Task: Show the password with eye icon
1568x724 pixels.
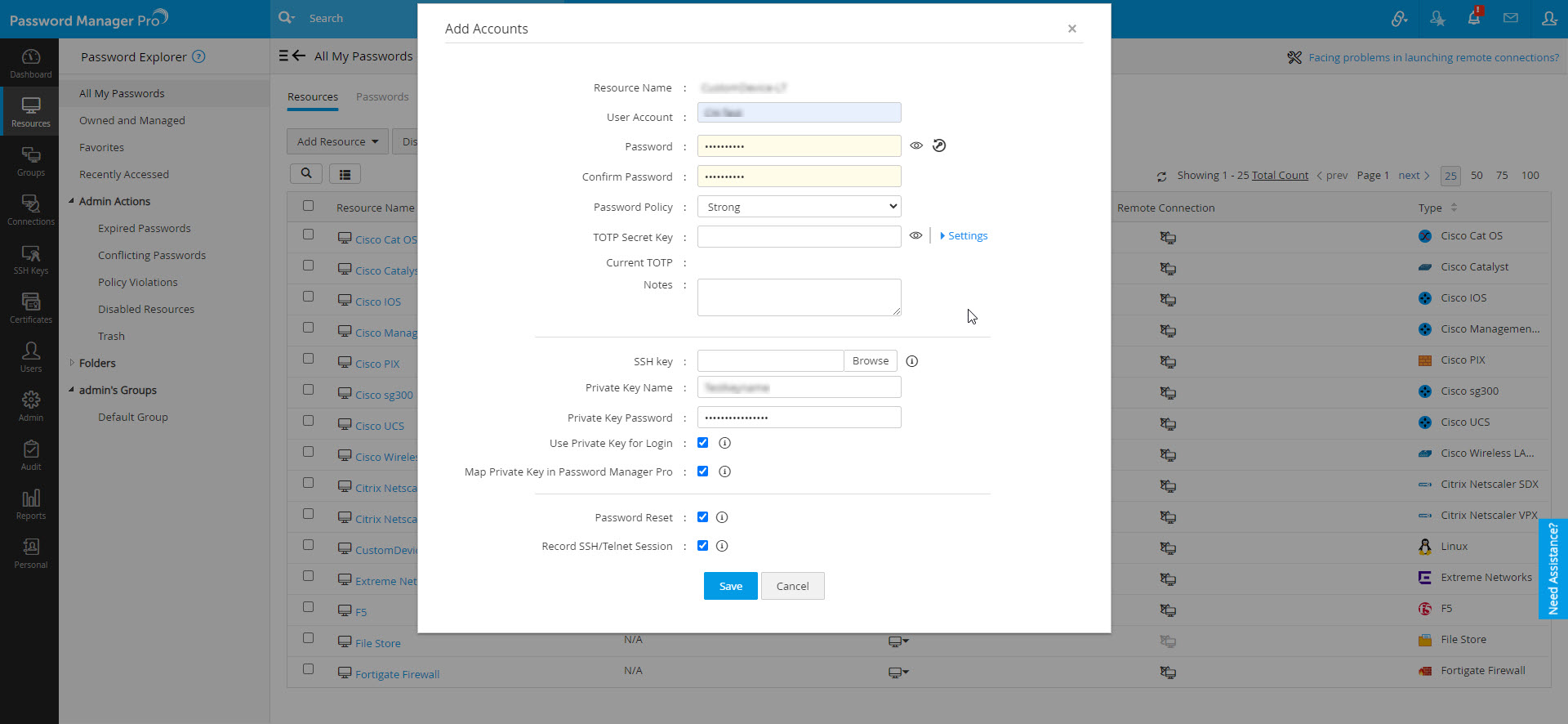Action: (916, 145)
